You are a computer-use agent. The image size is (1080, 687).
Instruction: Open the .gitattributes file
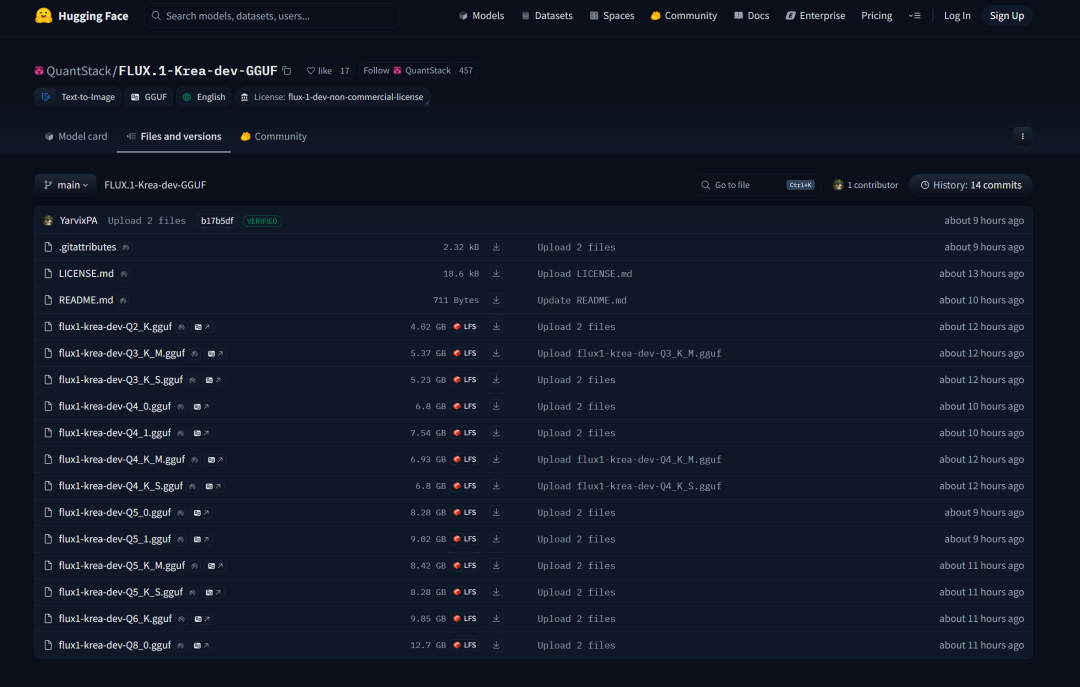click(x=87, y=247)
